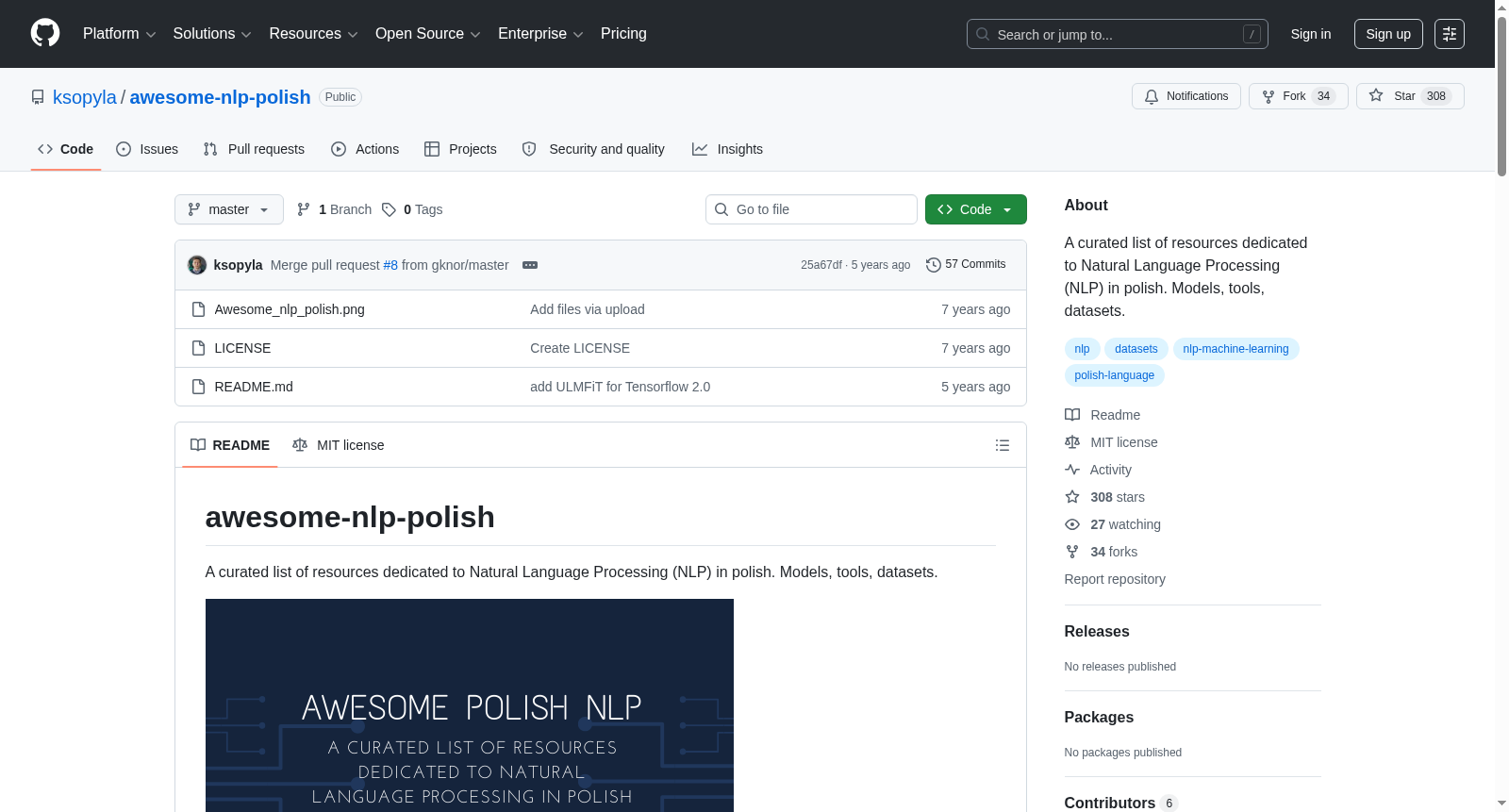Open the ksopyla owner profile link
The image size is (1509, 812).
pyautogui.click(x=85, y=97)
